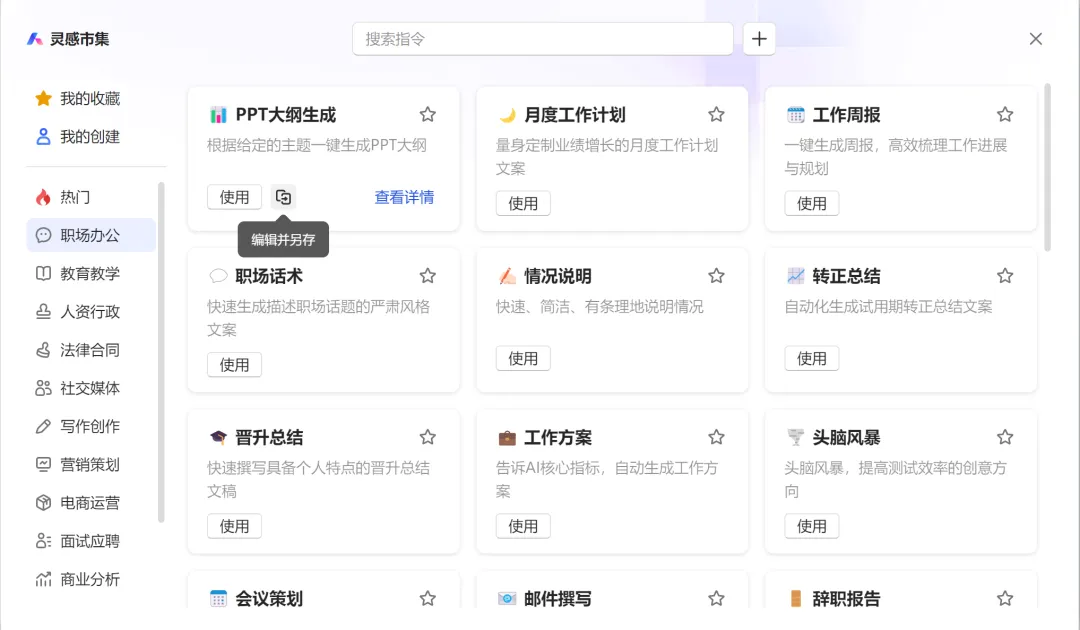The height and width of the screenshot is (630, 1080).
Task: Click the sidebar category scrollbar
Action: (x=161, y=352)
